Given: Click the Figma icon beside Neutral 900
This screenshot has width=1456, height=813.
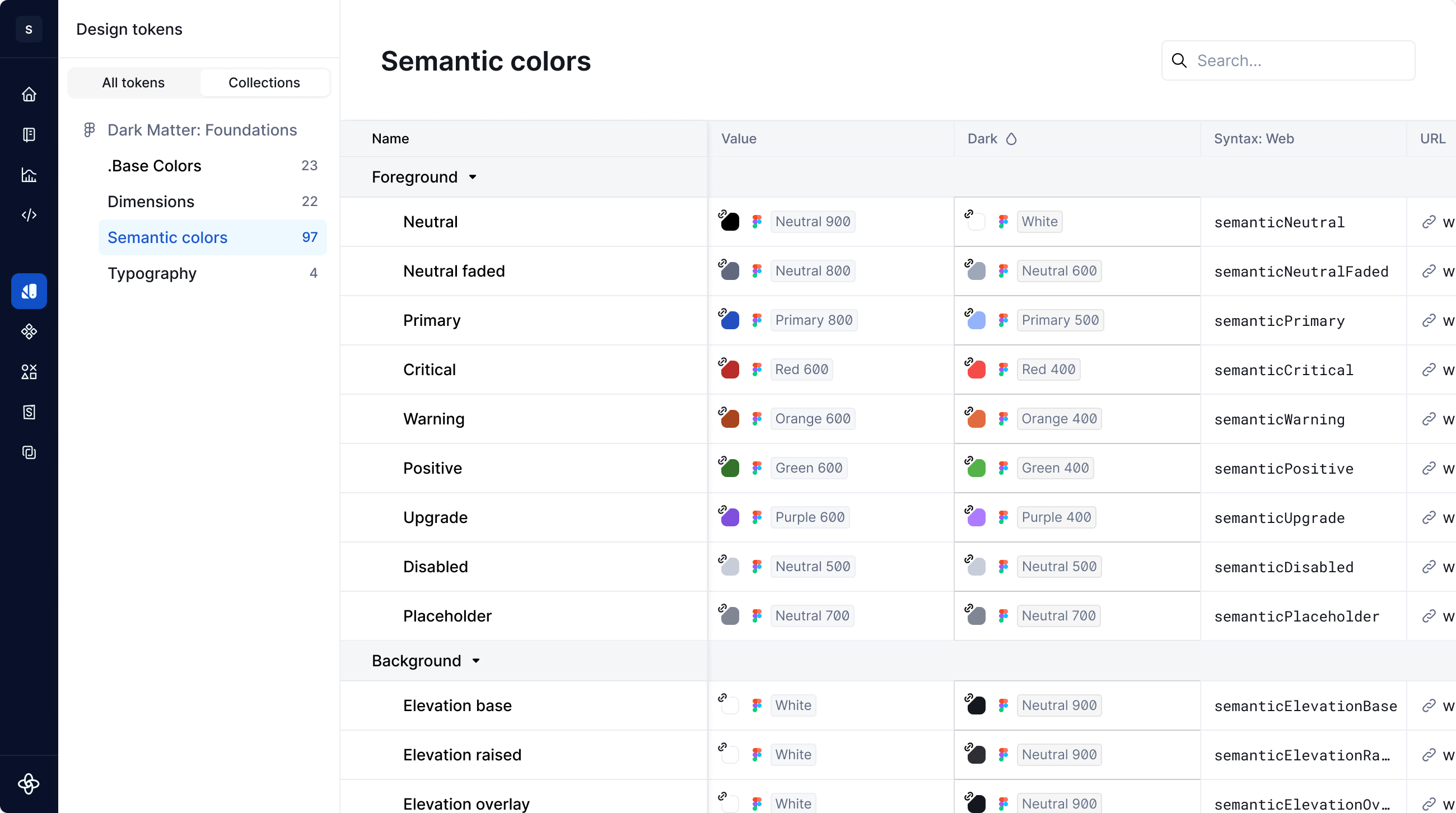Looking at the screenshot, I should point(757,222).
